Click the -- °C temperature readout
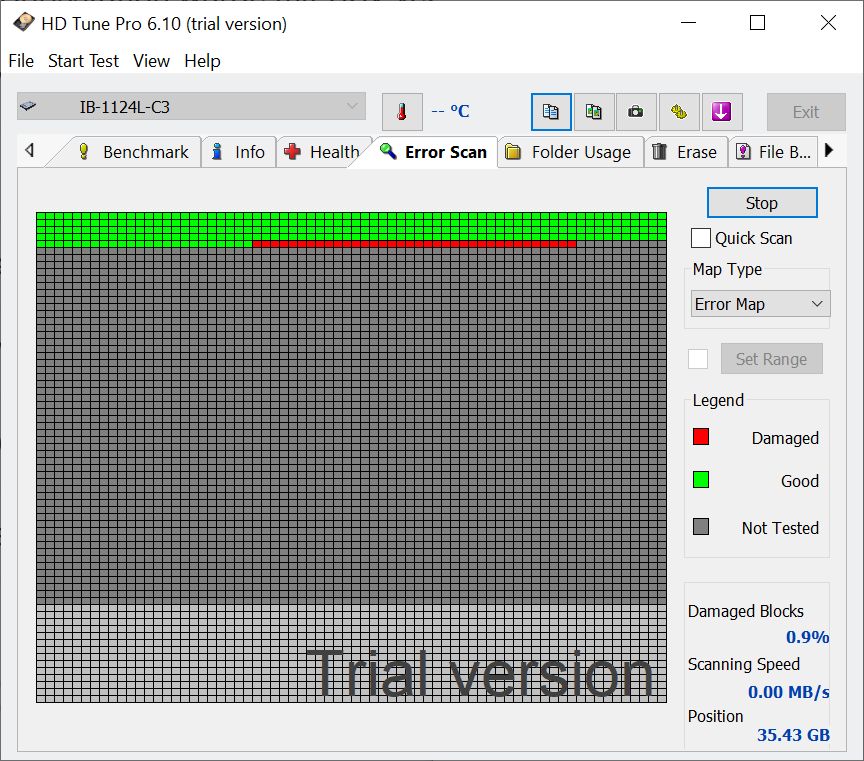 click(x=450, y=111)
